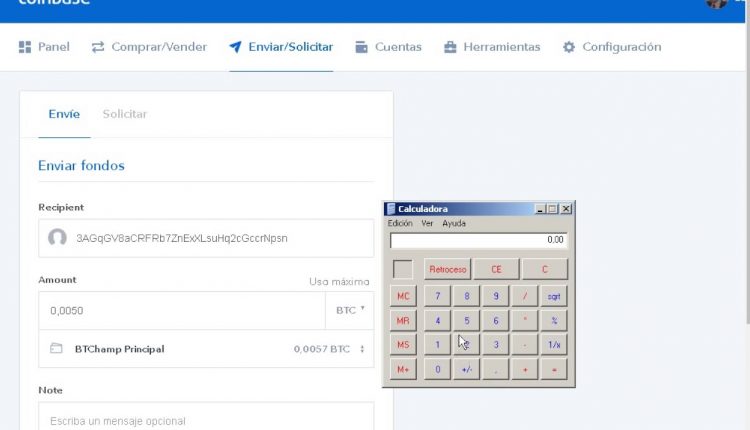Switch to the Solicitar tab

125,114
